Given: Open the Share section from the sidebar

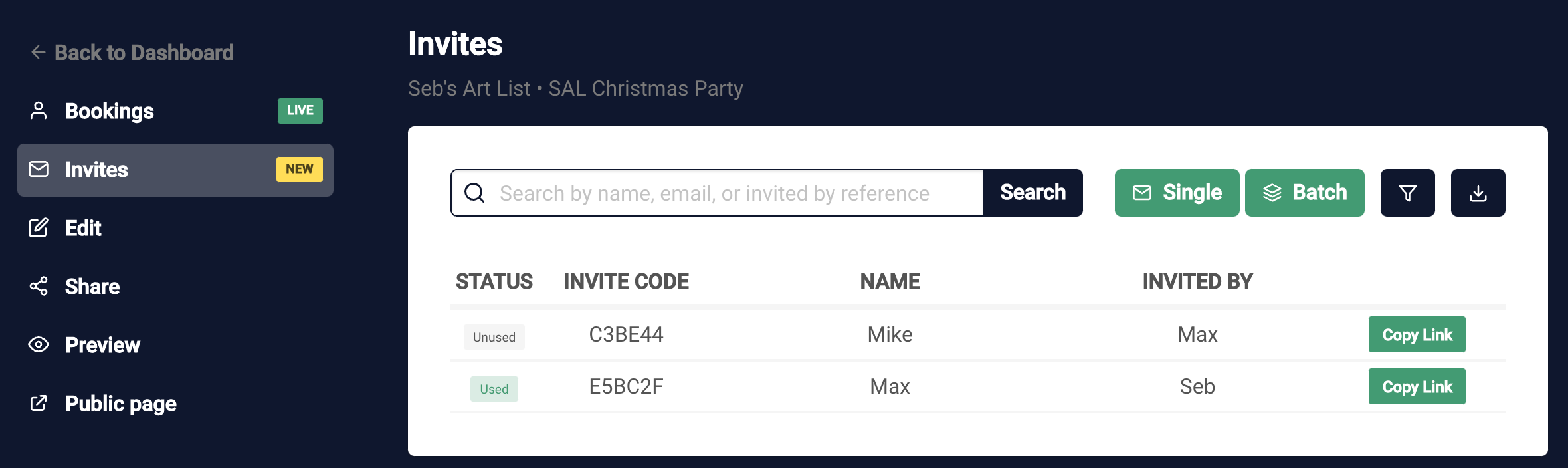Looking at the screenshot, I should coord(92,286).
